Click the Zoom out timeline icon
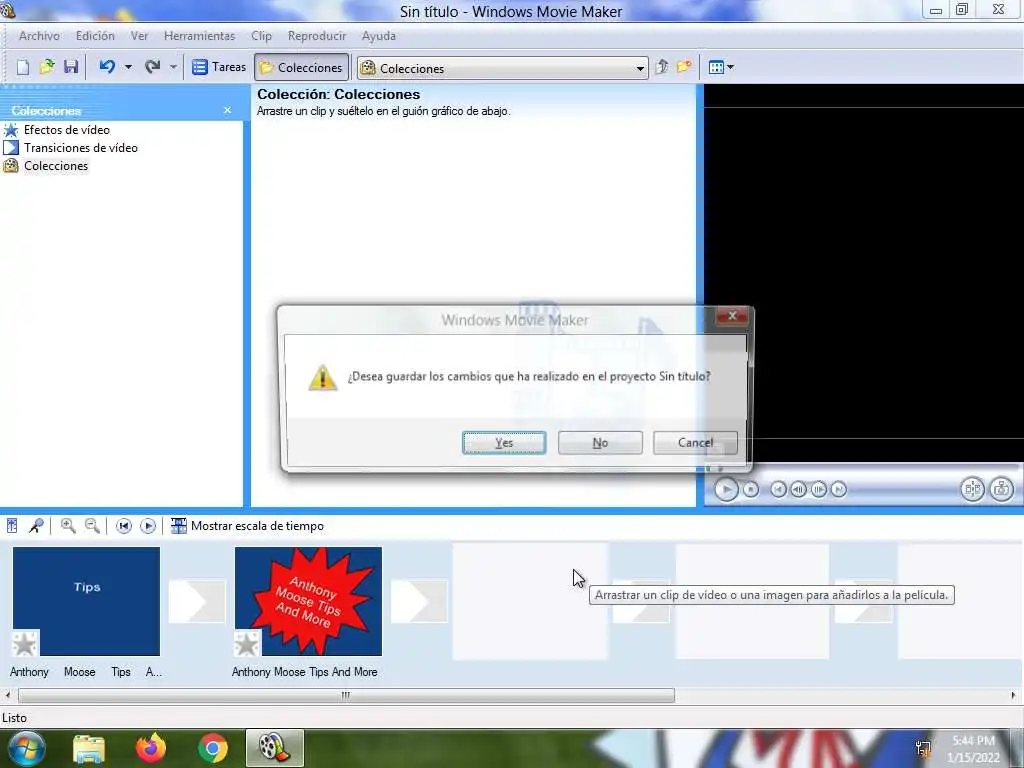 click(x=92, y=526)
